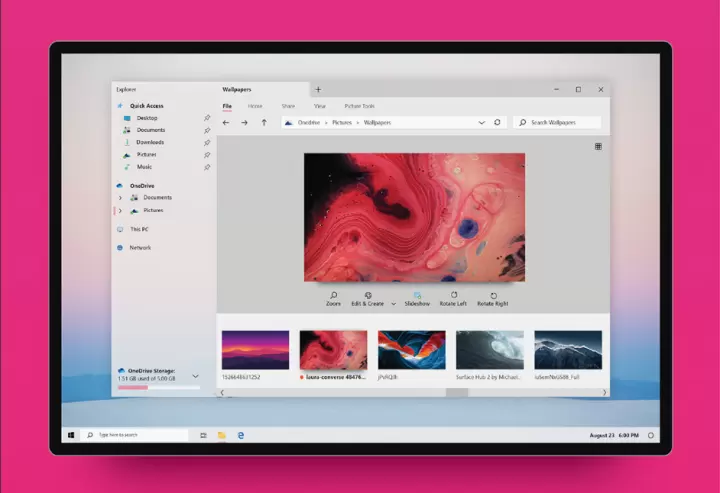This screenshot has width=720, height=493.
Task: Click the Rotate Left icon
Action: (453, 296)
